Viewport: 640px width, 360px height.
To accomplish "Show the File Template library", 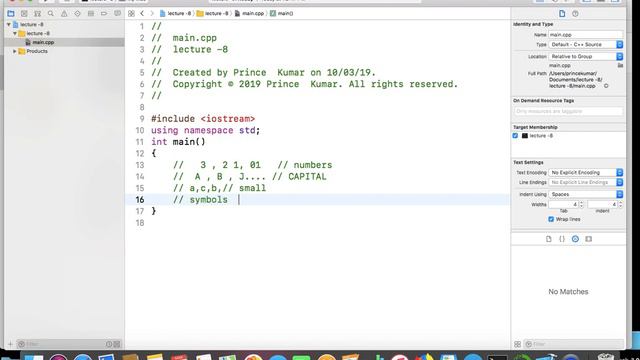I will coord(549,239).
